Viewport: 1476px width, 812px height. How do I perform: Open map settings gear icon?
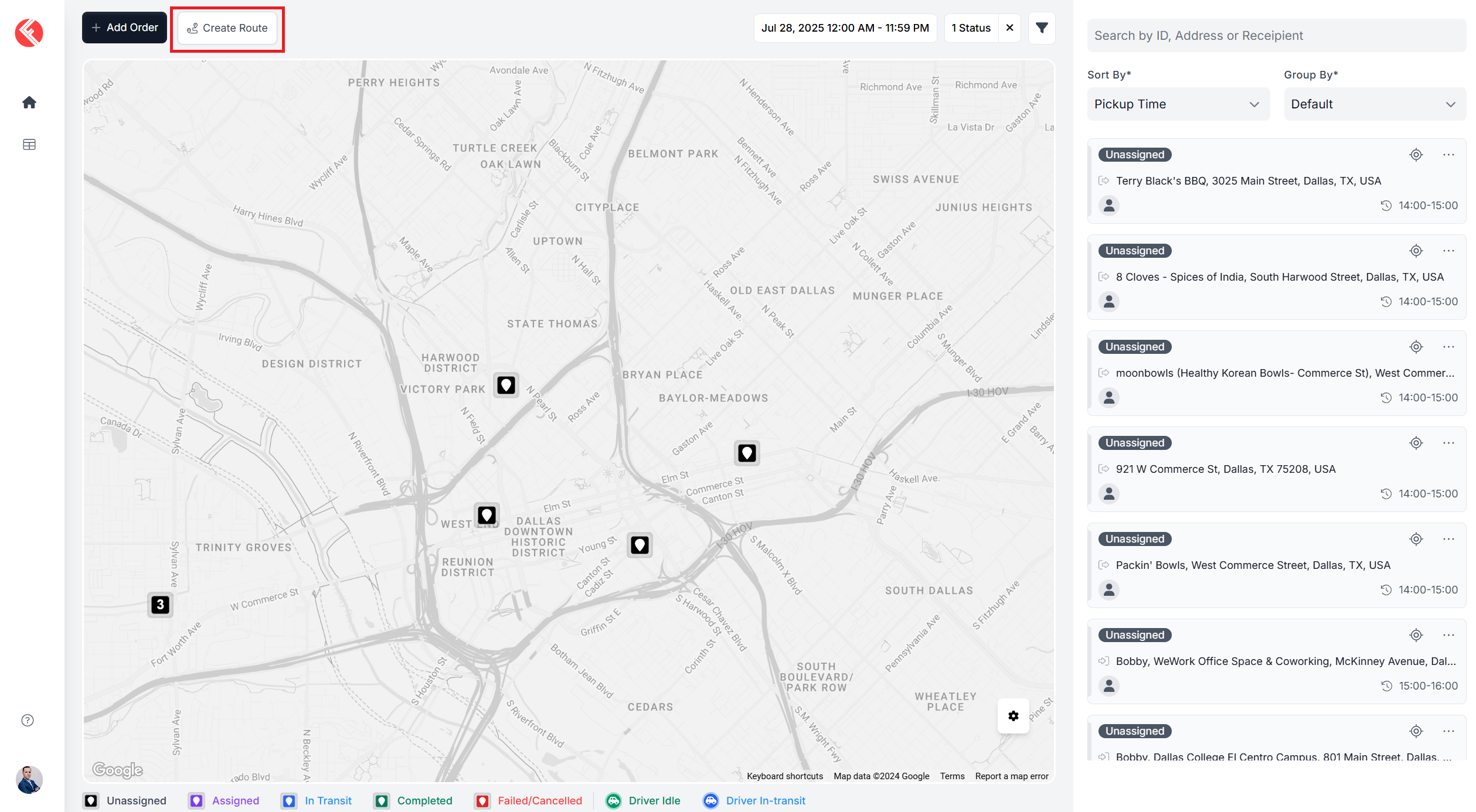coord(1013,716)
